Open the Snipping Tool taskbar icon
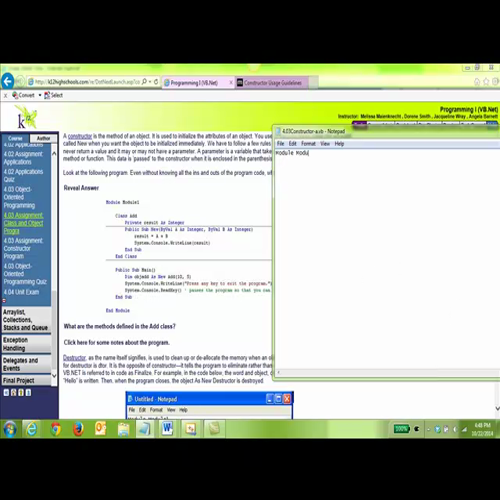The image size is (500, 500). [191, 429]
